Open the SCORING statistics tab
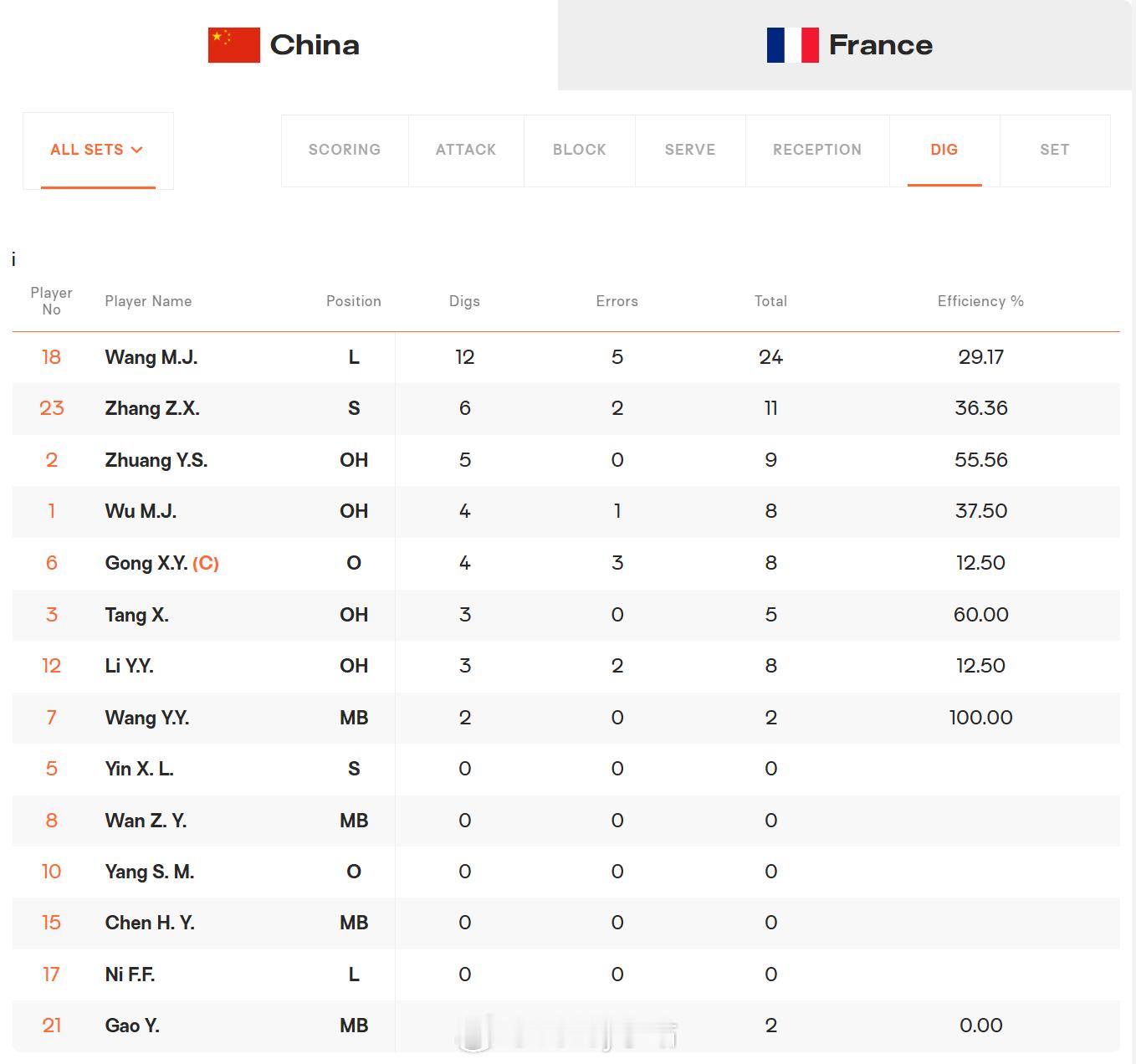The height and width of the screenshot is (1064, 1136). point(345,150)
